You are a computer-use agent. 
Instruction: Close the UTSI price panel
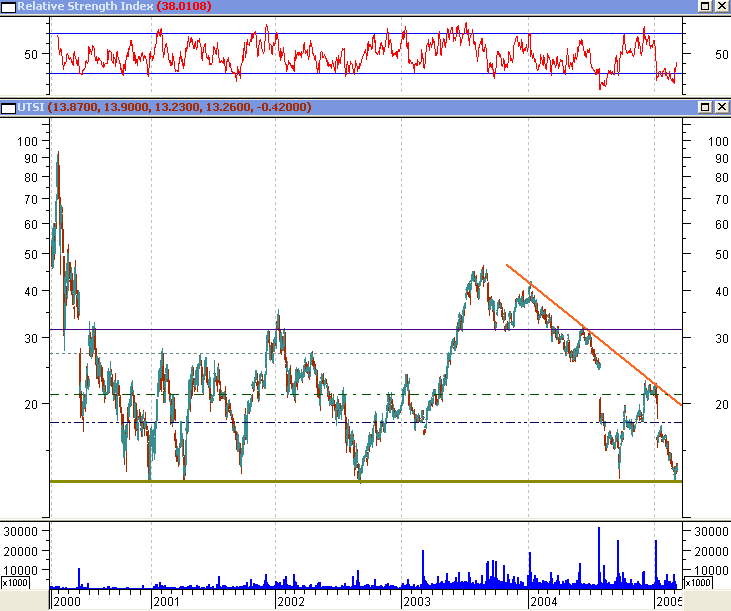722,107
